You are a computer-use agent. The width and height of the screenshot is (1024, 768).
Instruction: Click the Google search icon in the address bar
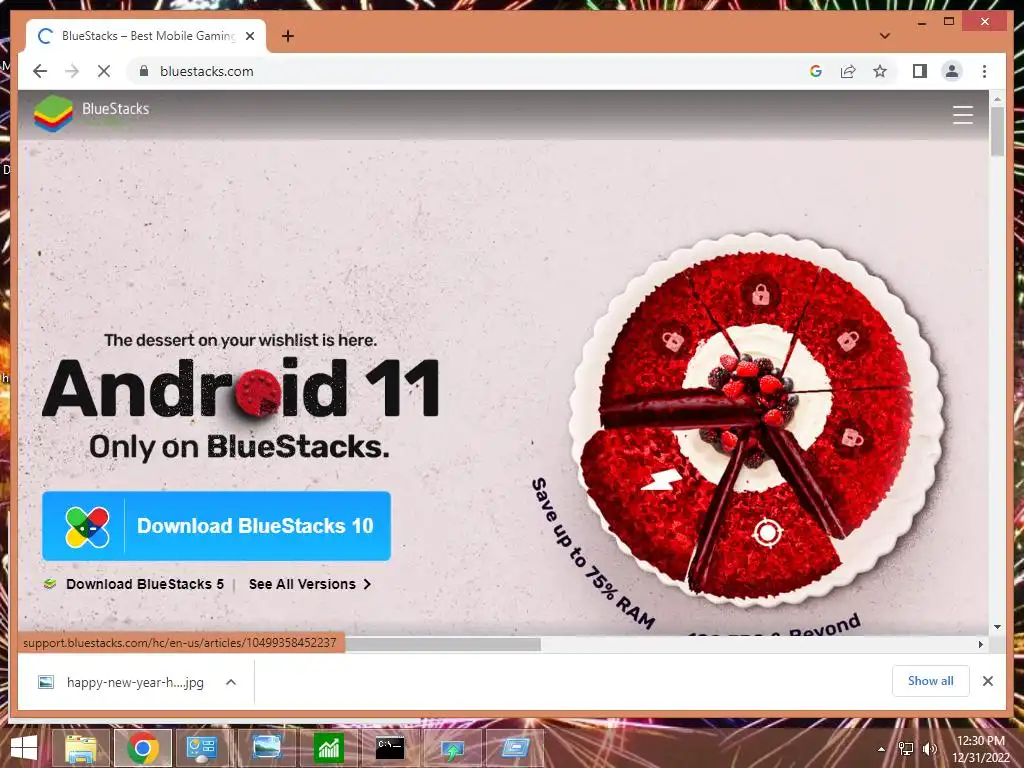pos(816,71)
